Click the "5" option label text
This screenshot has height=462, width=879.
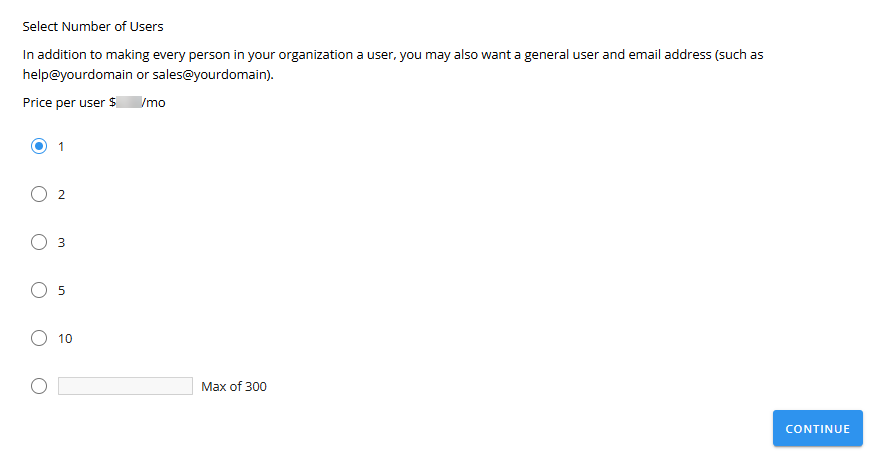point(61,290)
